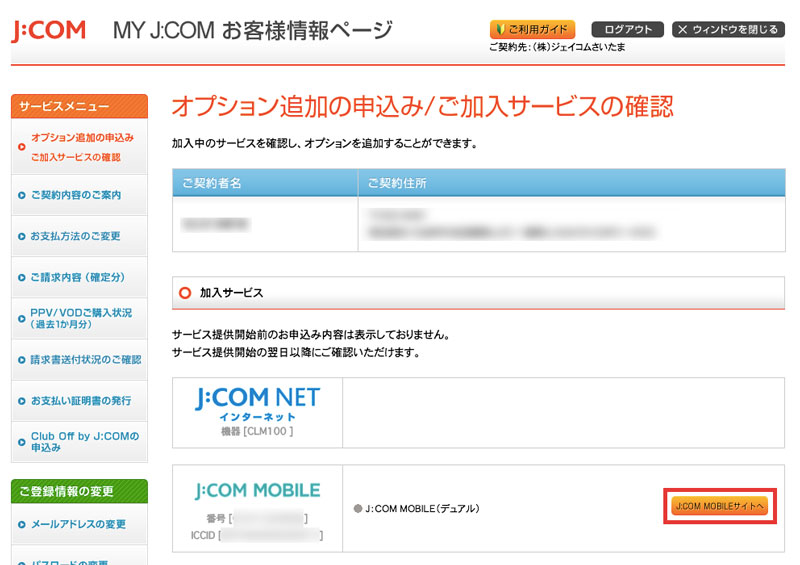Select オプション追加の申込み menu item
The image size is (800, 565).
point(80,147)
